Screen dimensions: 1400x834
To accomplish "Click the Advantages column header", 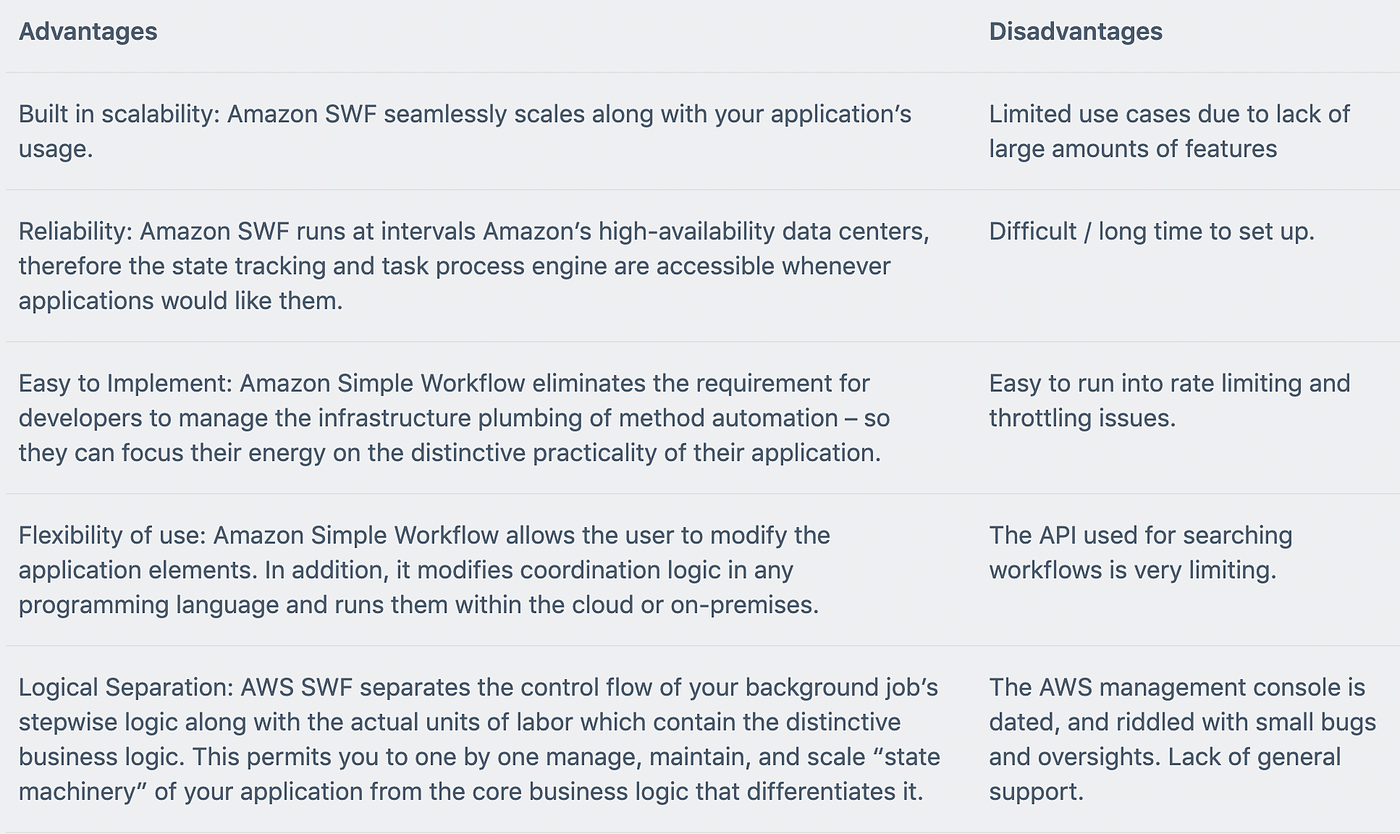I will (88, 31).
